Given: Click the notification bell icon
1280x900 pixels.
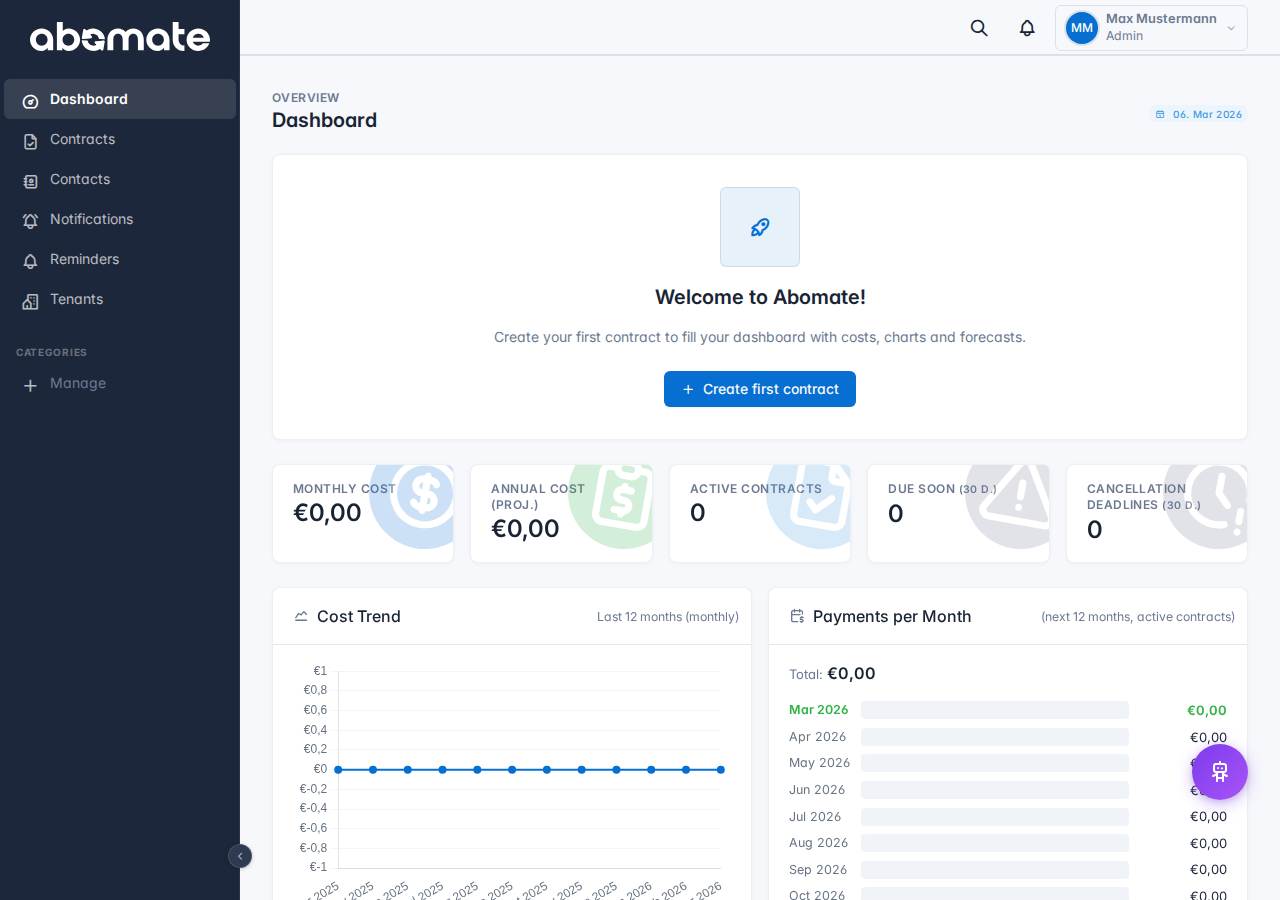Looking at the screenshot, I should point(1025,27).
